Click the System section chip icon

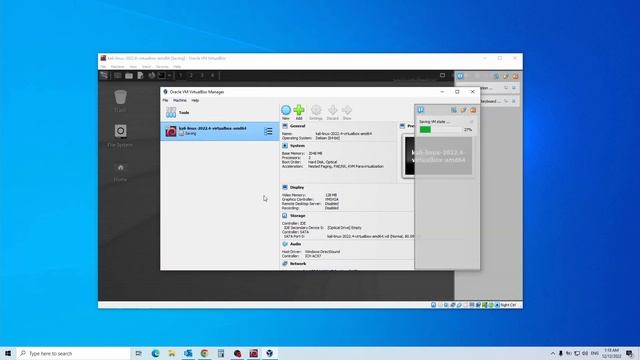tap(285, 146)
